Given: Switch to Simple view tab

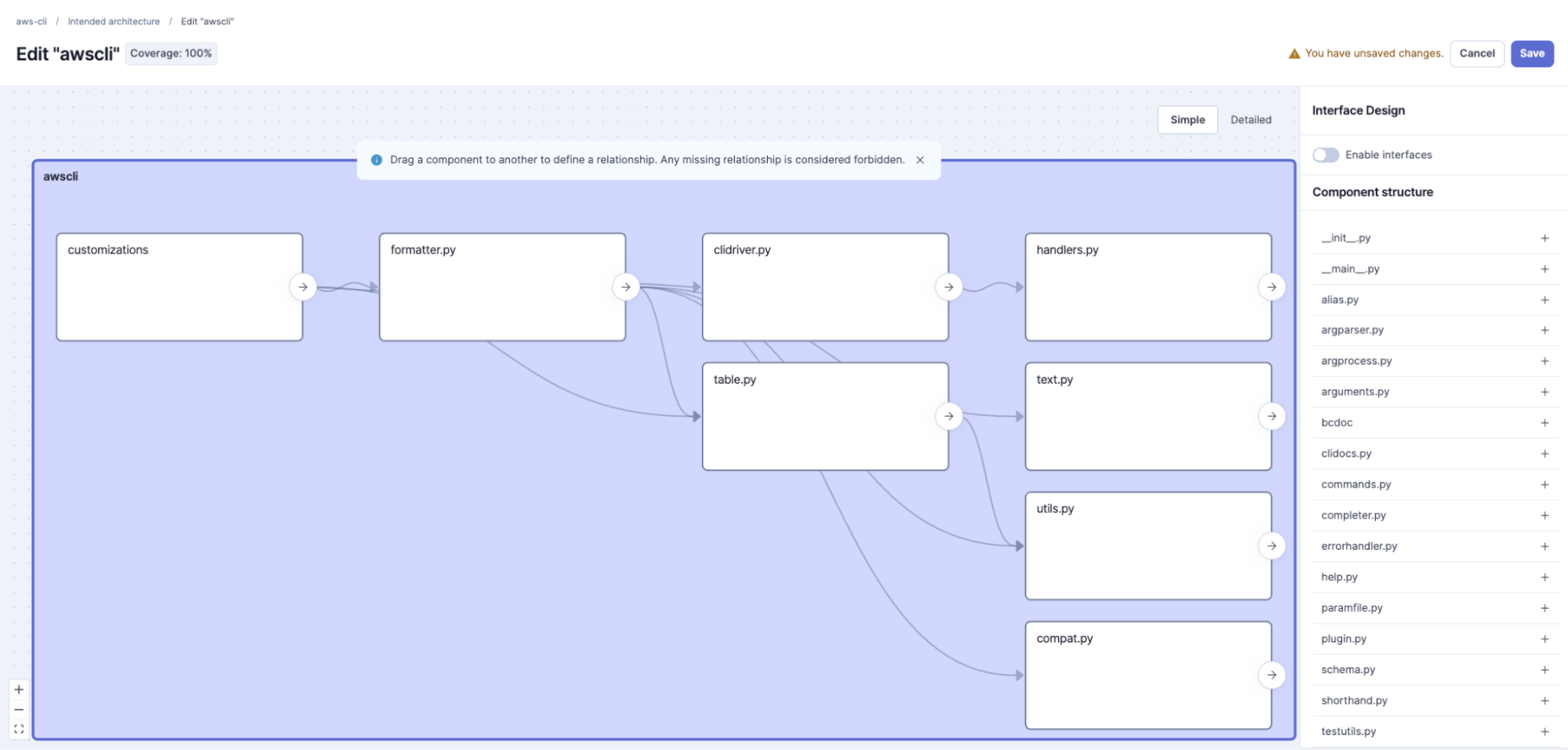Looking at the screenshot, I should tap(1188, 119).
